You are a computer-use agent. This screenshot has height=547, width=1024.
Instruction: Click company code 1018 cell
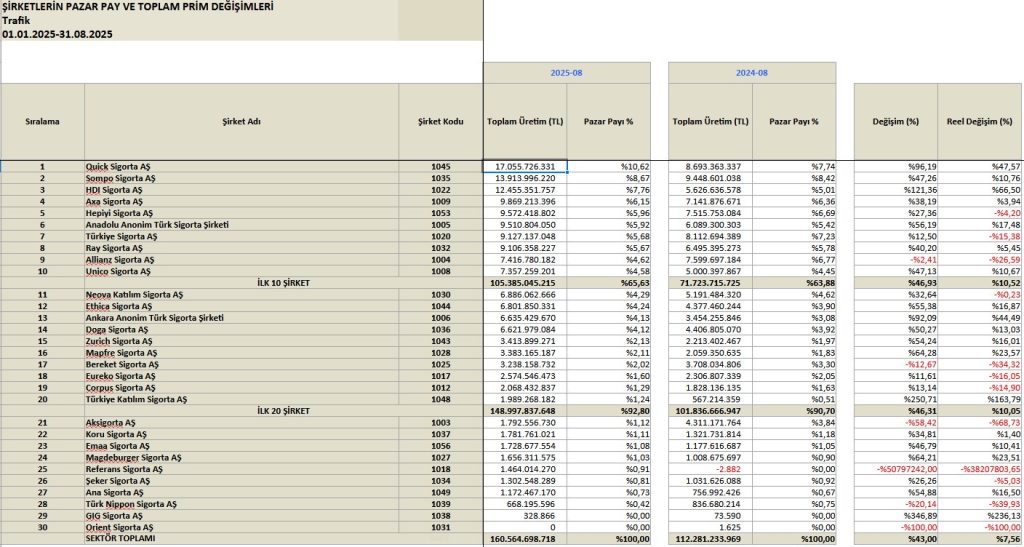pos(441,469)
